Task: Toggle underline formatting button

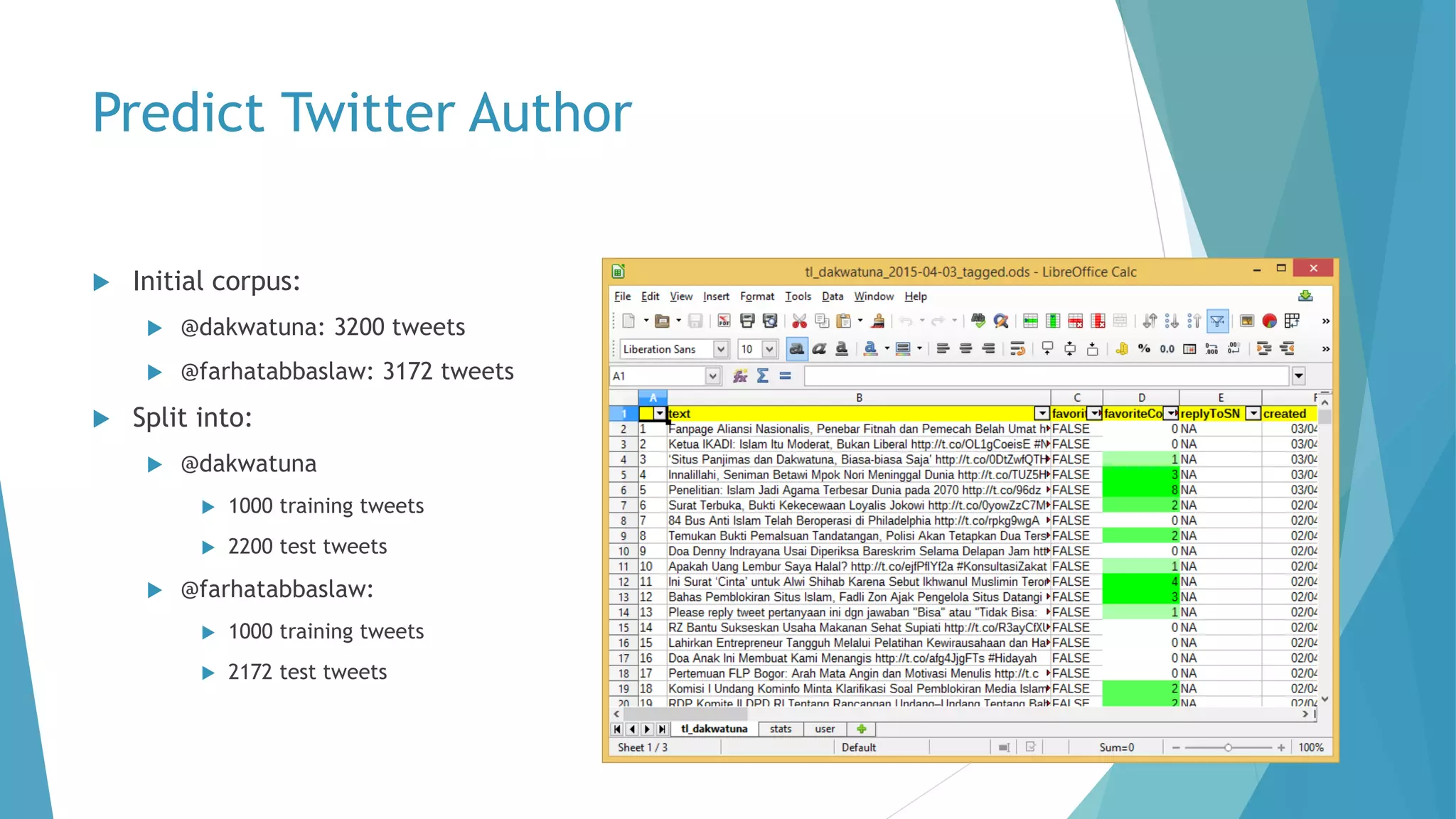Action: (842, 349)
